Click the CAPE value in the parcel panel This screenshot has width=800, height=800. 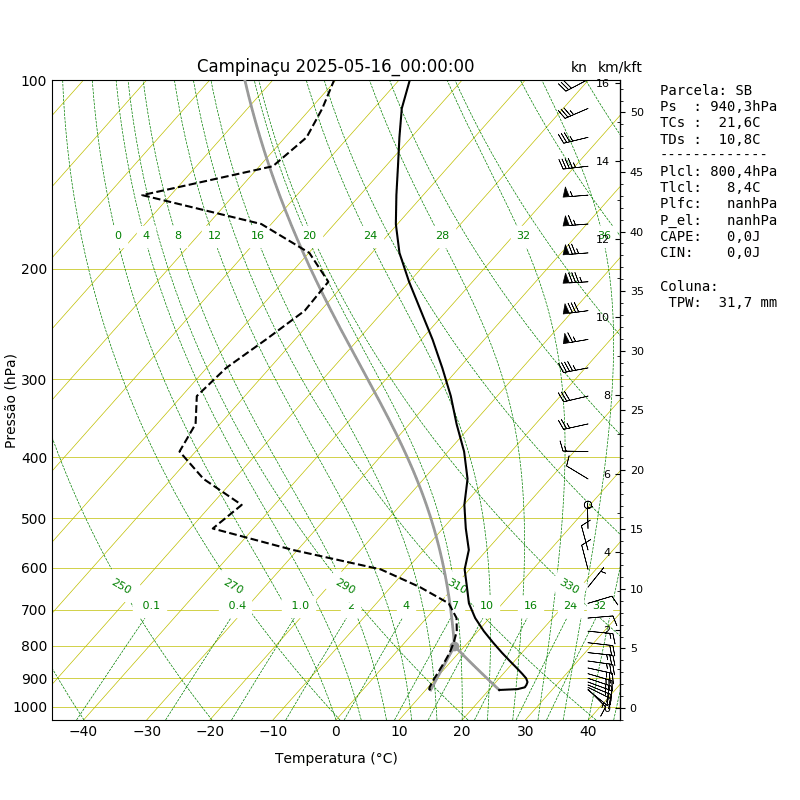pyautogui.click(x=743, y=237)
